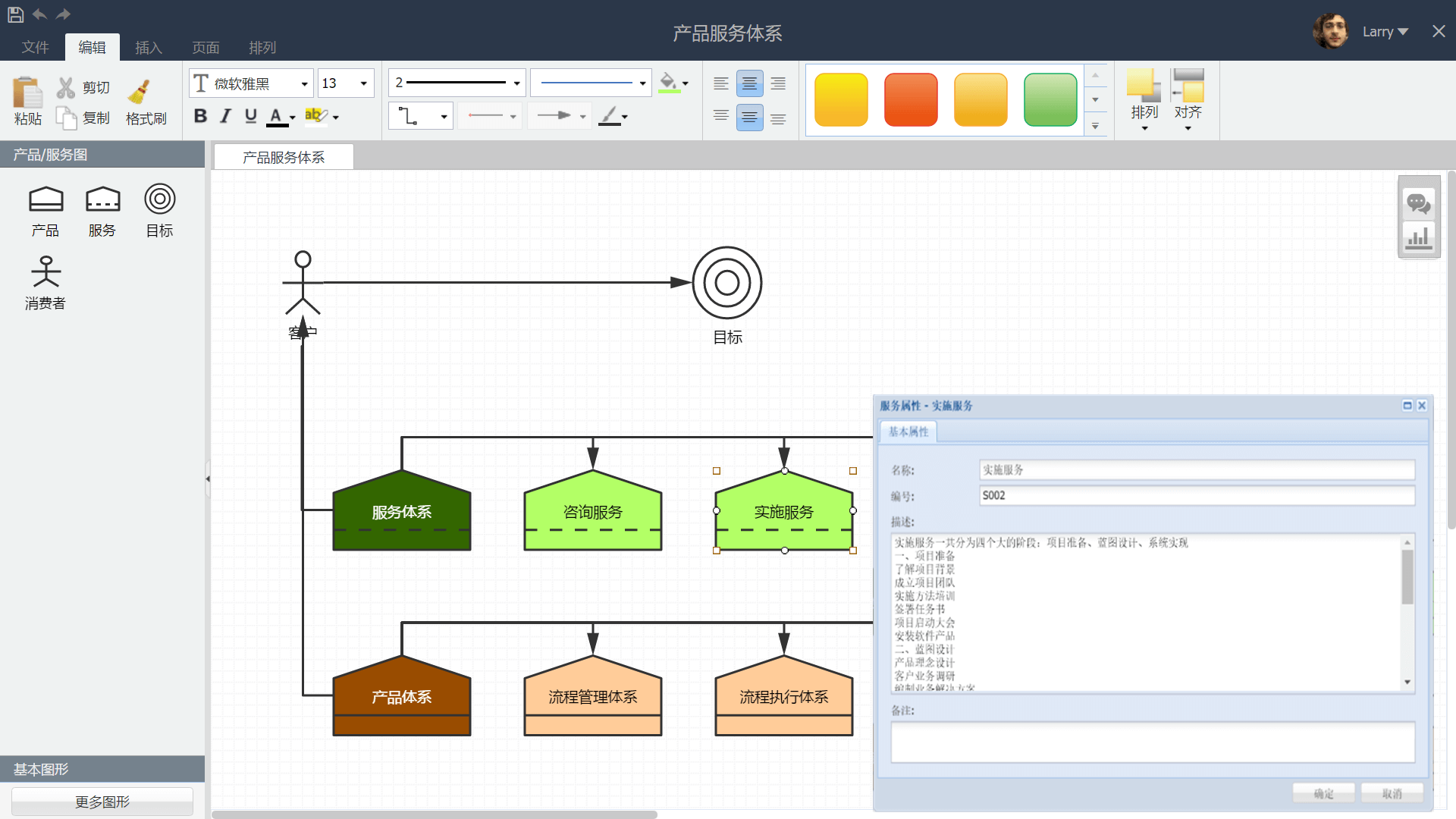Expand the font size dropdown
This screenshot has height=819, width=1456.
pyautogui.click(x=363, y=83)
